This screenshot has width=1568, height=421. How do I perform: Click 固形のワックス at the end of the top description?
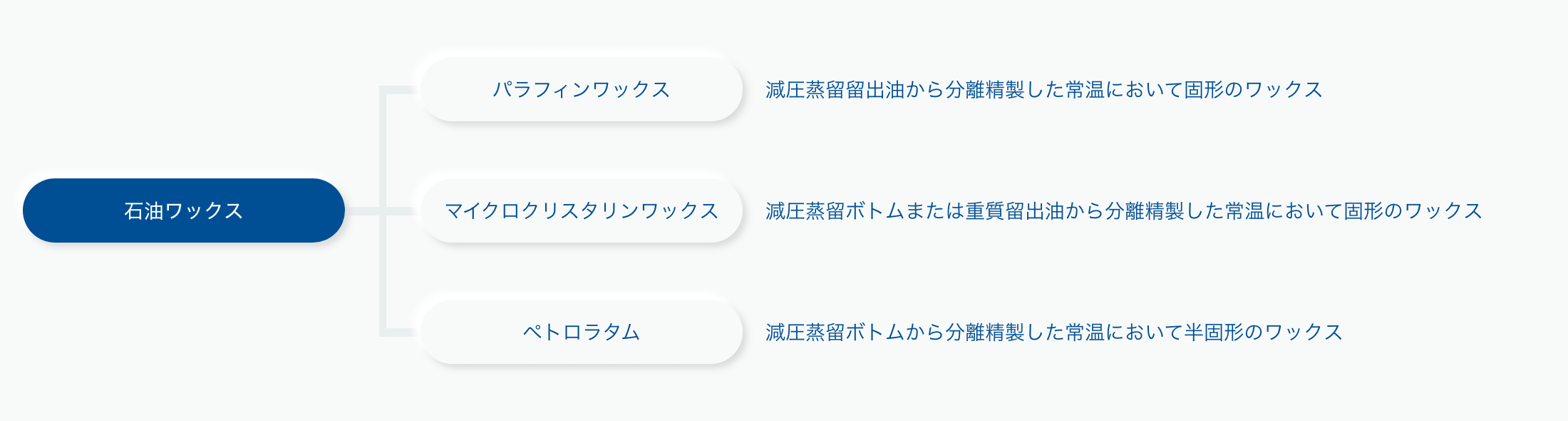click(x=1254, y=90)
